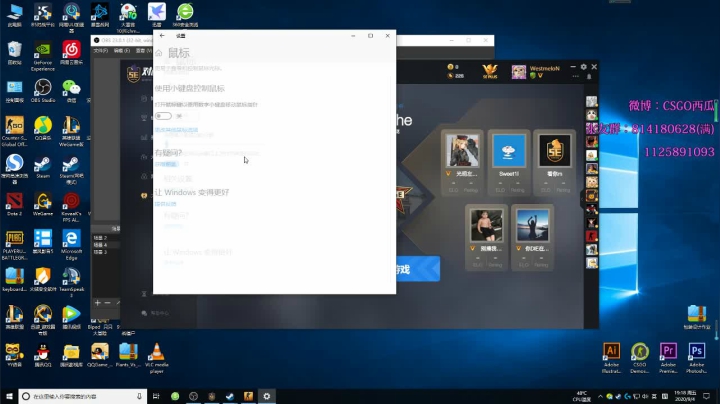
Task: Open the WeChat desktop icon
Action: [71, 90]
